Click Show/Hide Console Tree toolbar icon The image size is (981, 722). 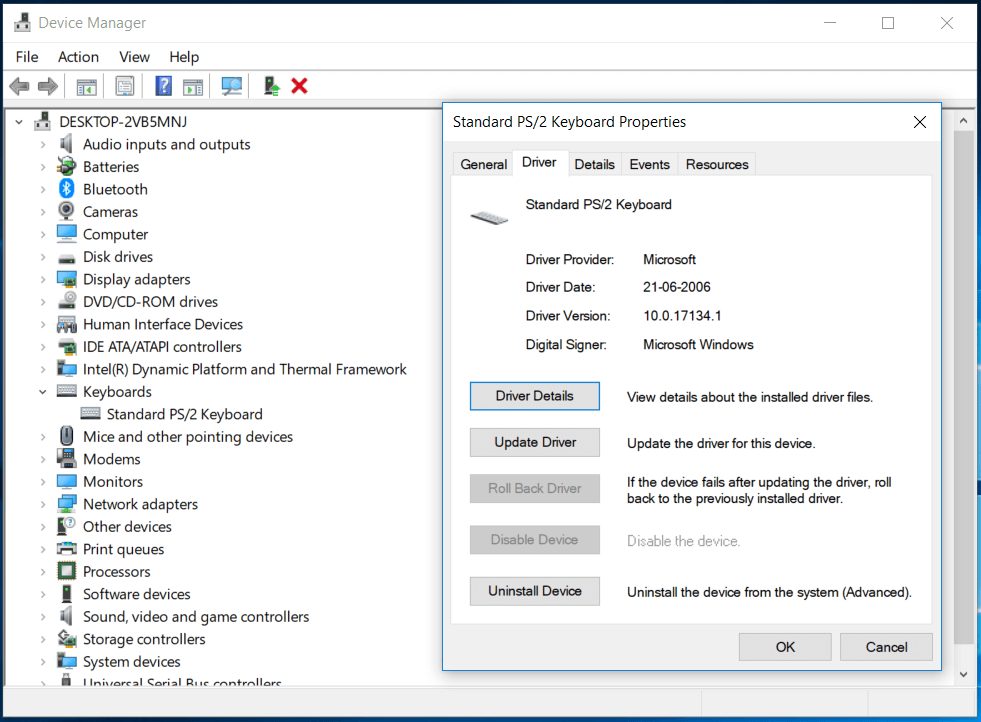(x=86, y=86)
